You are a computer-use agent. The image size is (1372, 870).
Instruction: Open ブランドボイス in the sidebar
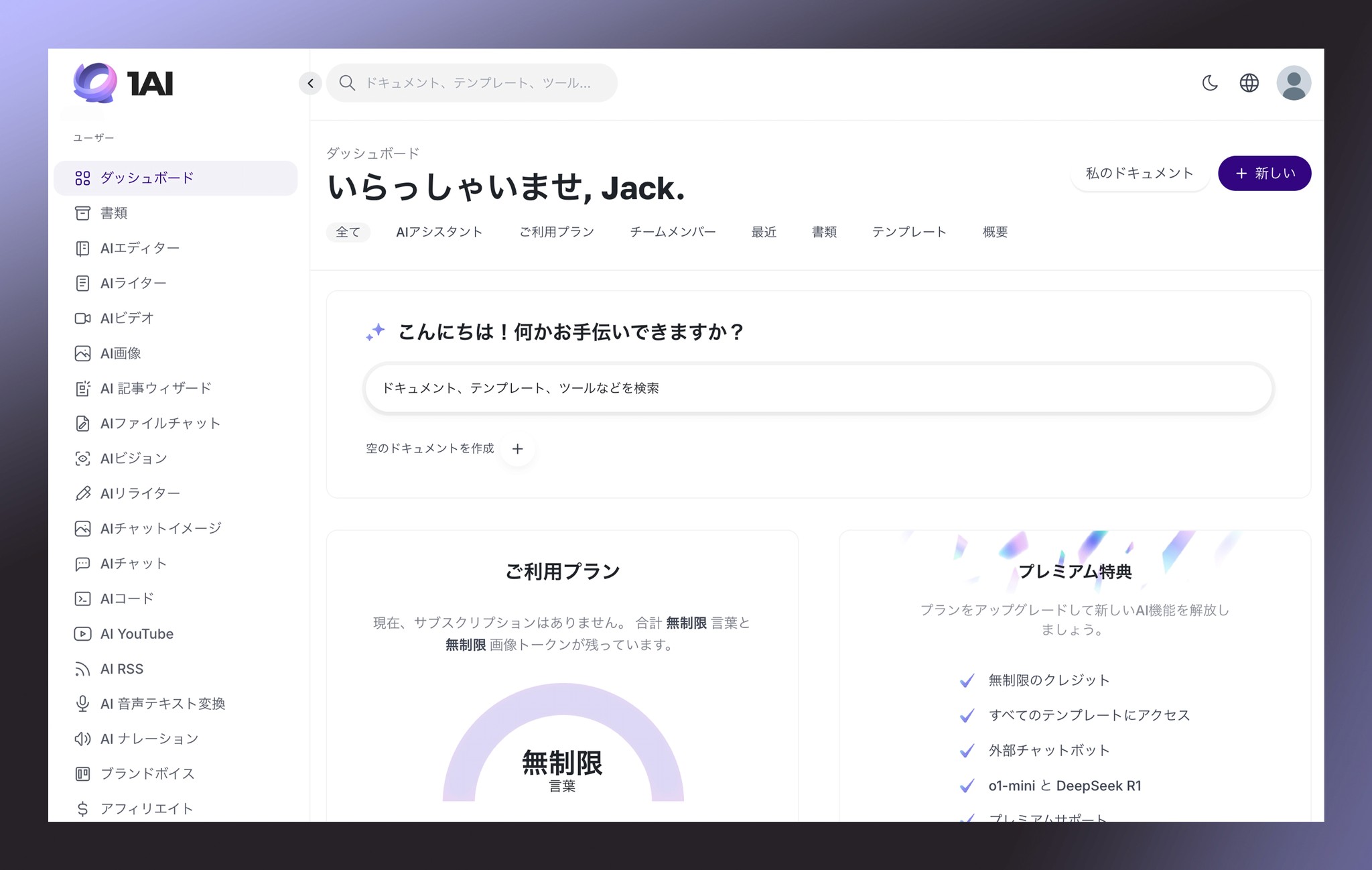tap(147, 773)
